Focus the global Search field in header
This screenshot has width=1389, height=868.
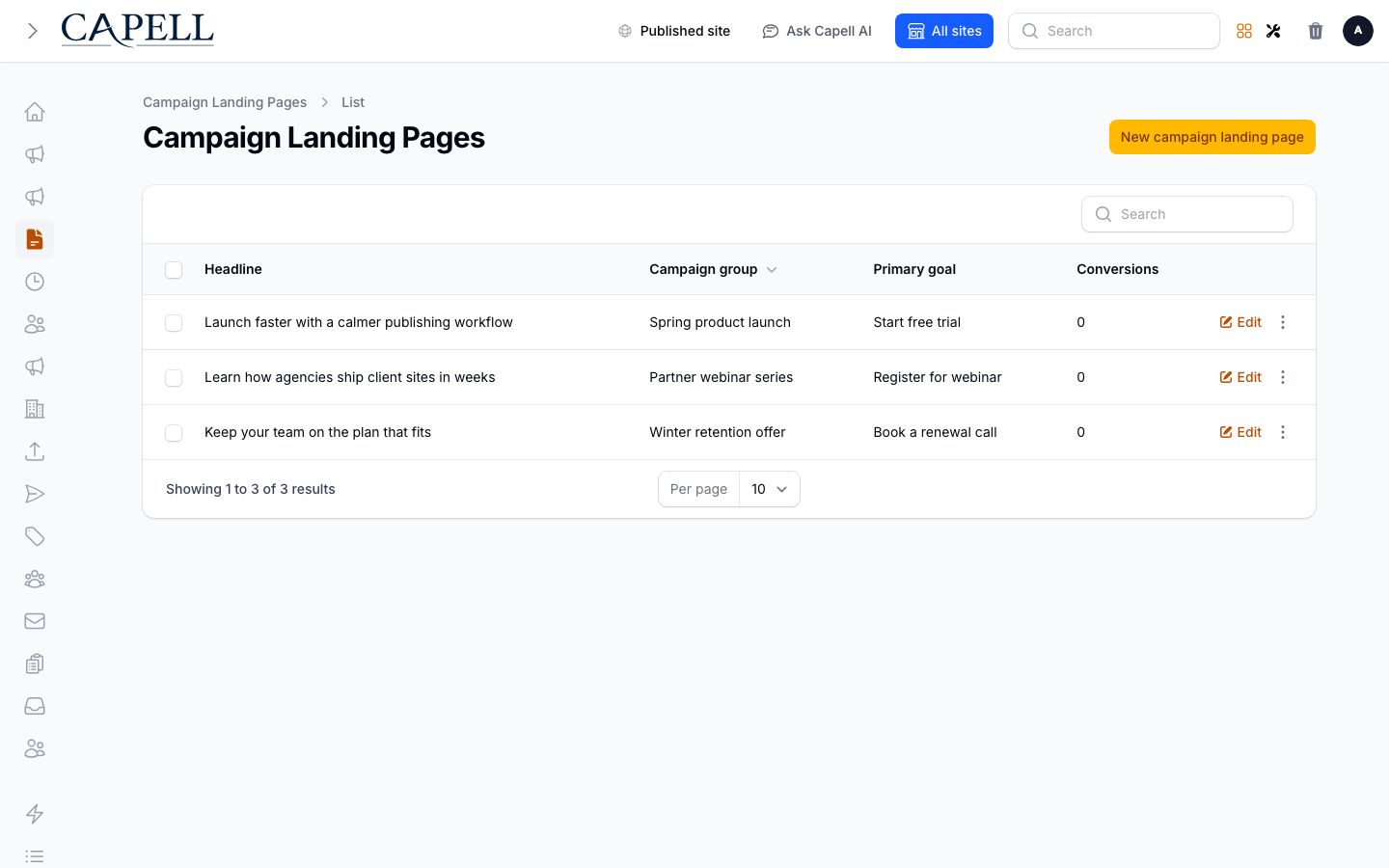pyautogui.click(x=1114, y=31)
